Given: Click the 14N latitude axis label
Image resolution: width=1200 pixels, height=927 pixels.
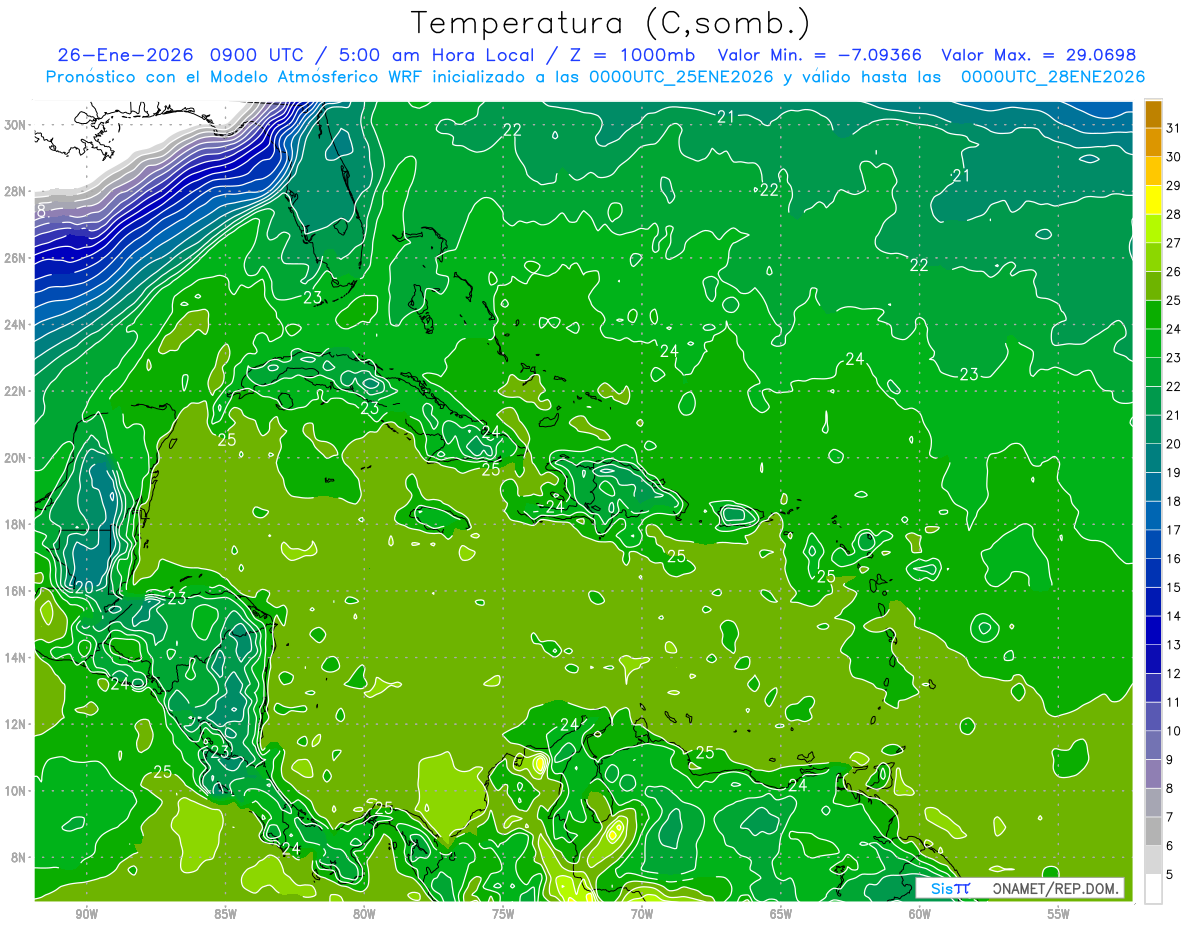Looking at the screenshot, I should click(17, 658).
